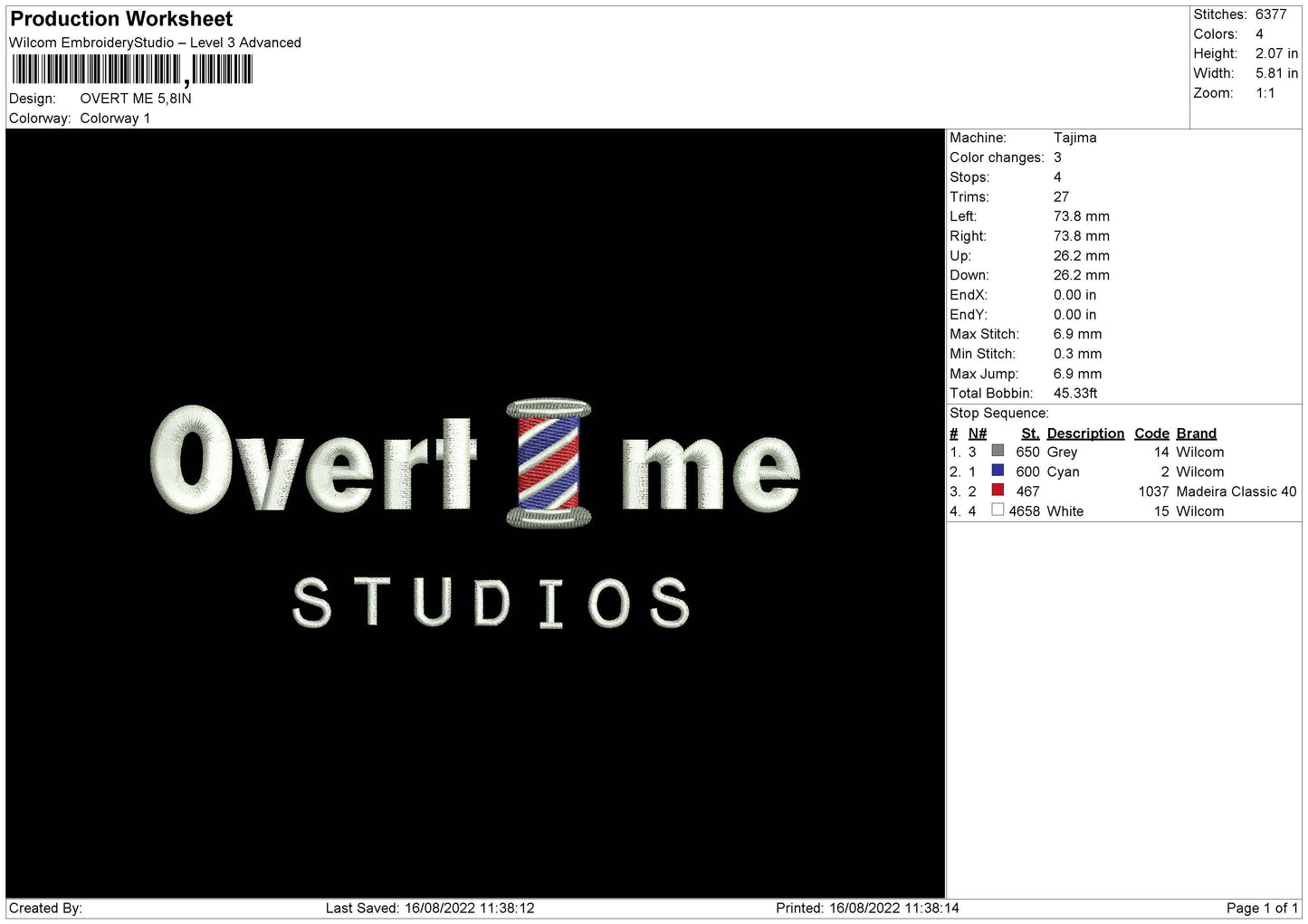Viewport: 1308px width, 924px height.
Task: Click the barcode under the header
Action: point(132,70)
